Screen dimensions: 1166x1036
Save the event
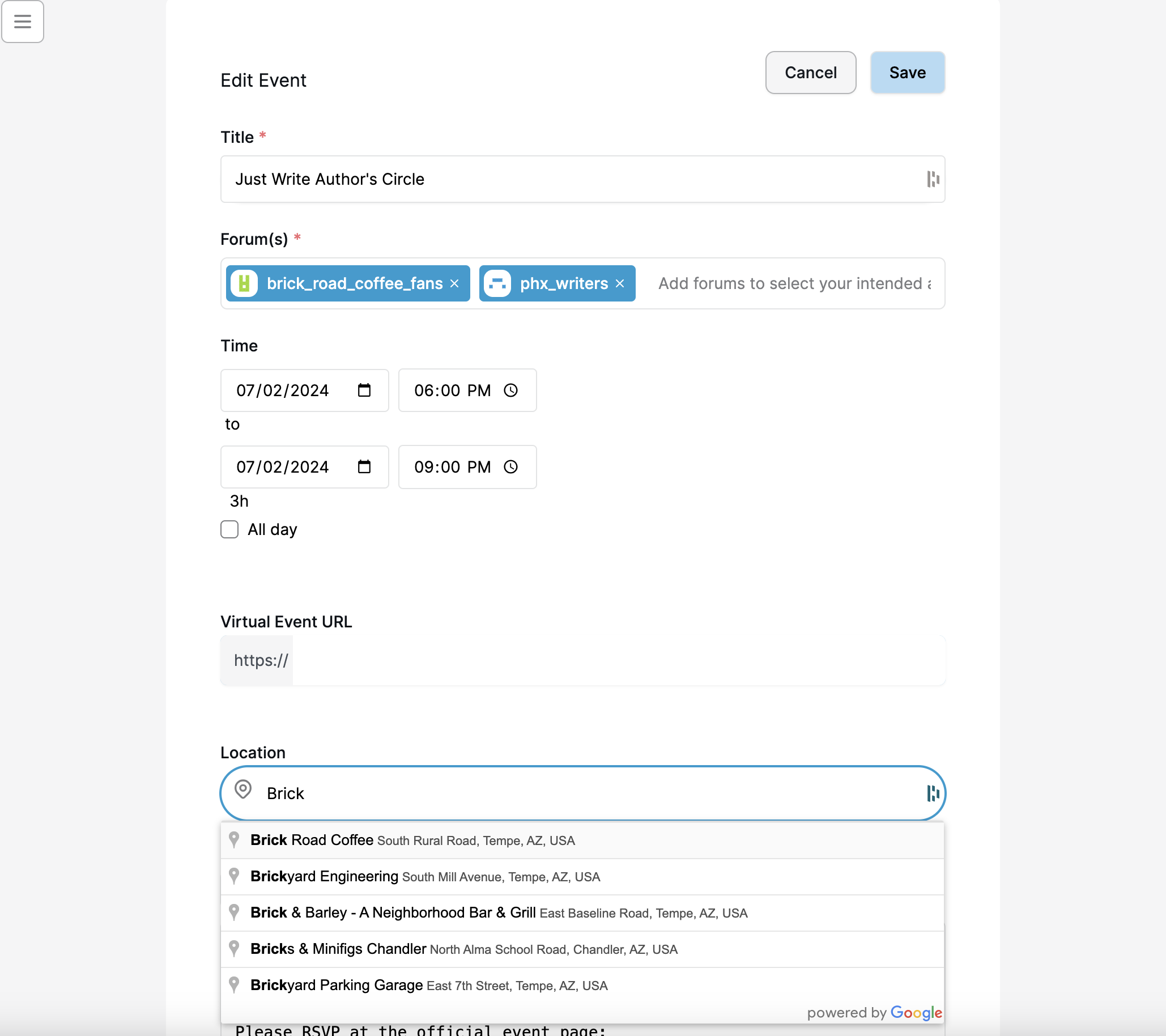[x=907, y=73]
